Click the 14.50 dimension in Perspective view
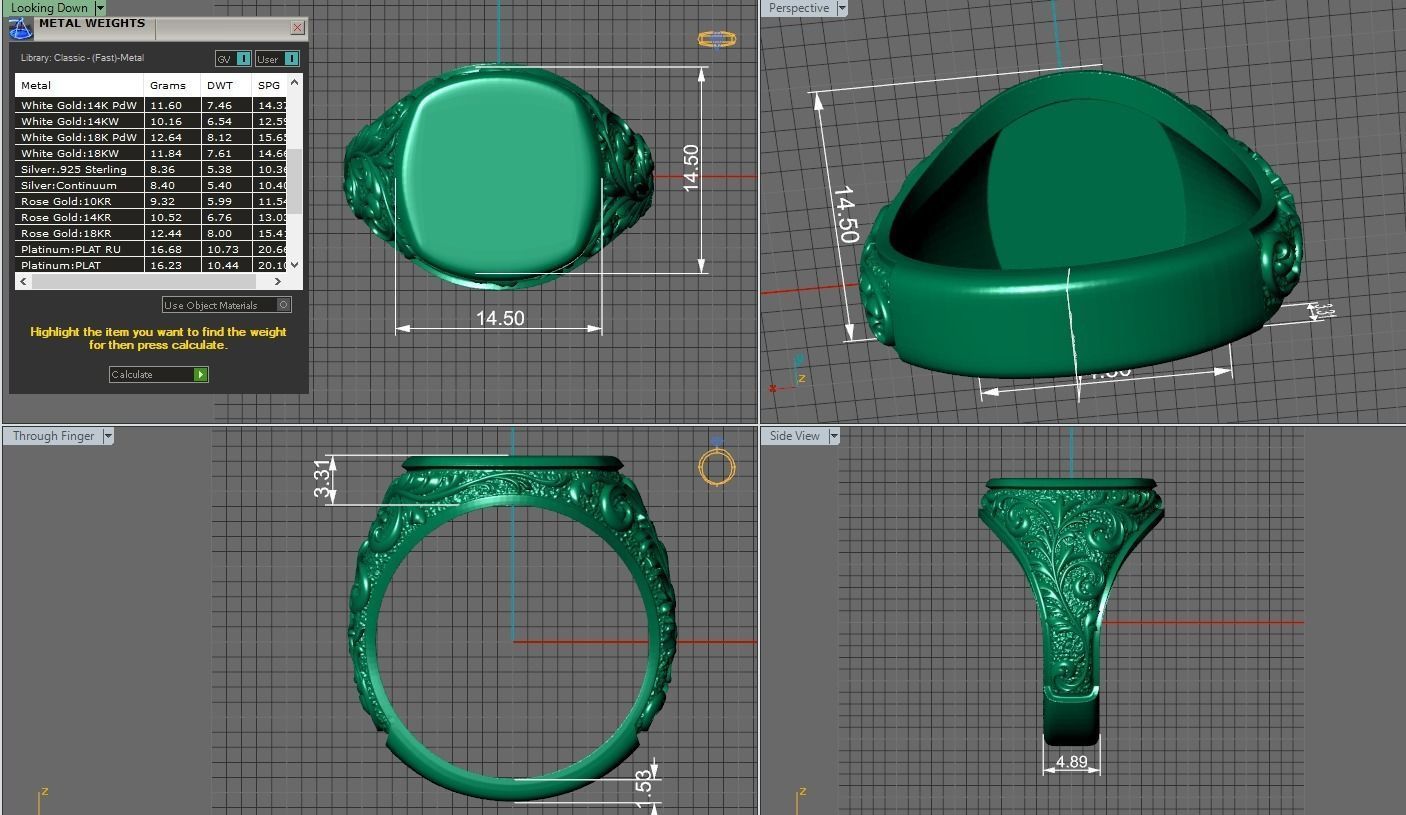This screenshot has height=815, width=1406. pyautogui.click(x=846, y=214)
